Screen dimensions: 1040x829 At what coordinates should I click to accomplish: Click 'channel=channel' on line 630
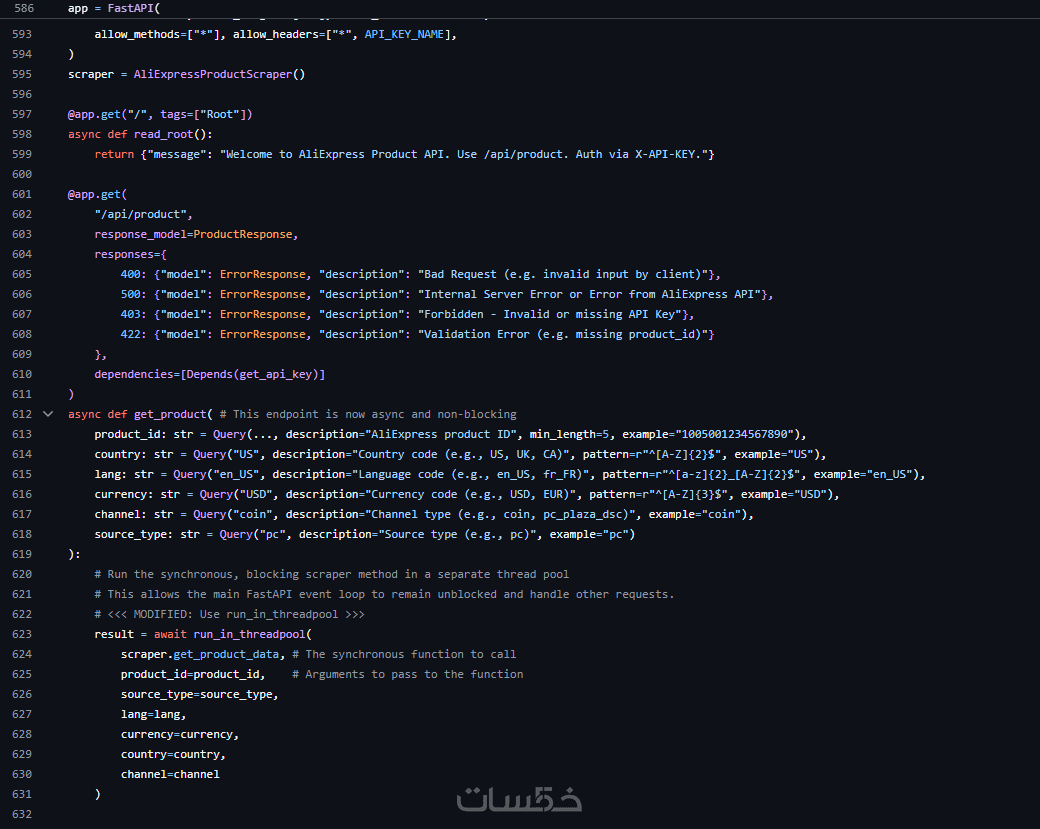pos(170,774)
